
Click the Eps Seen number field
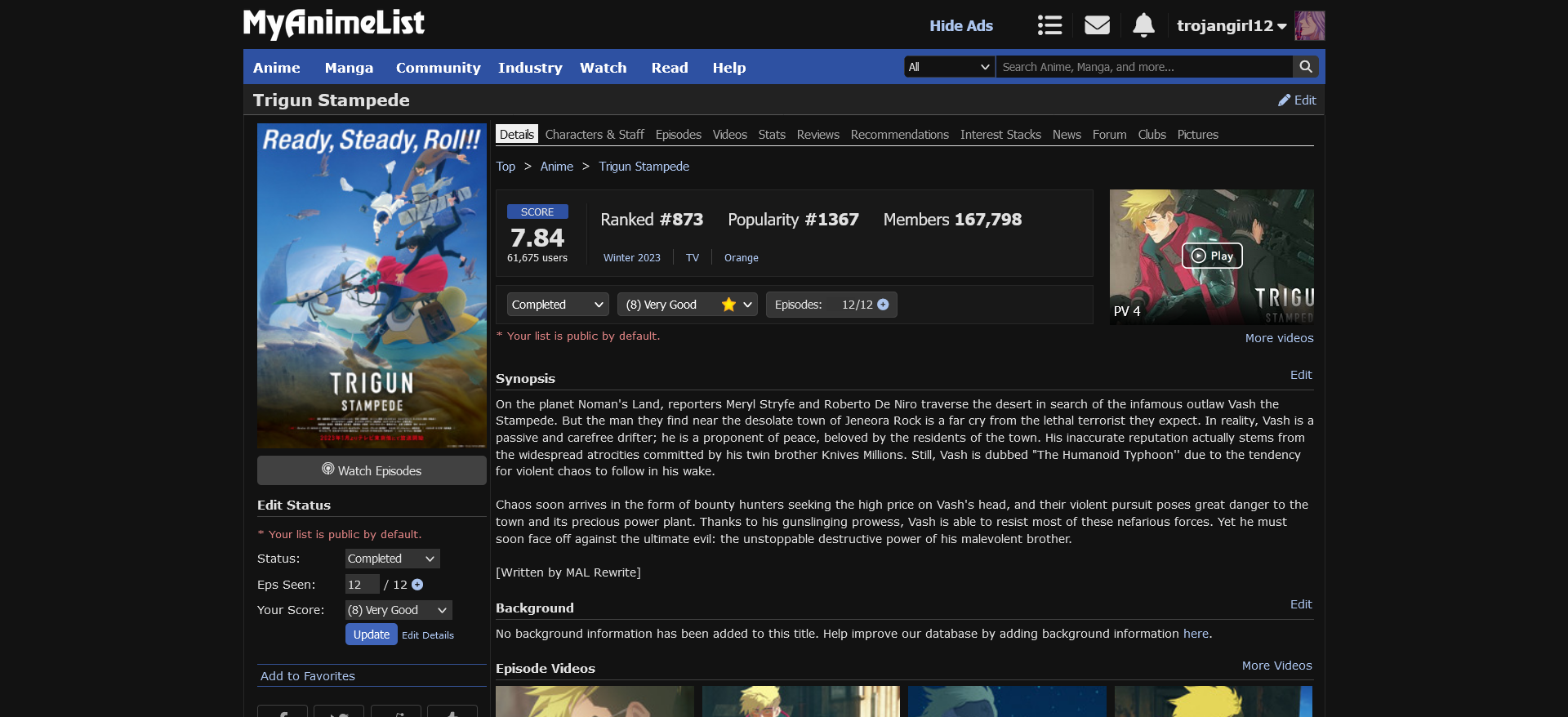point(362,585)
